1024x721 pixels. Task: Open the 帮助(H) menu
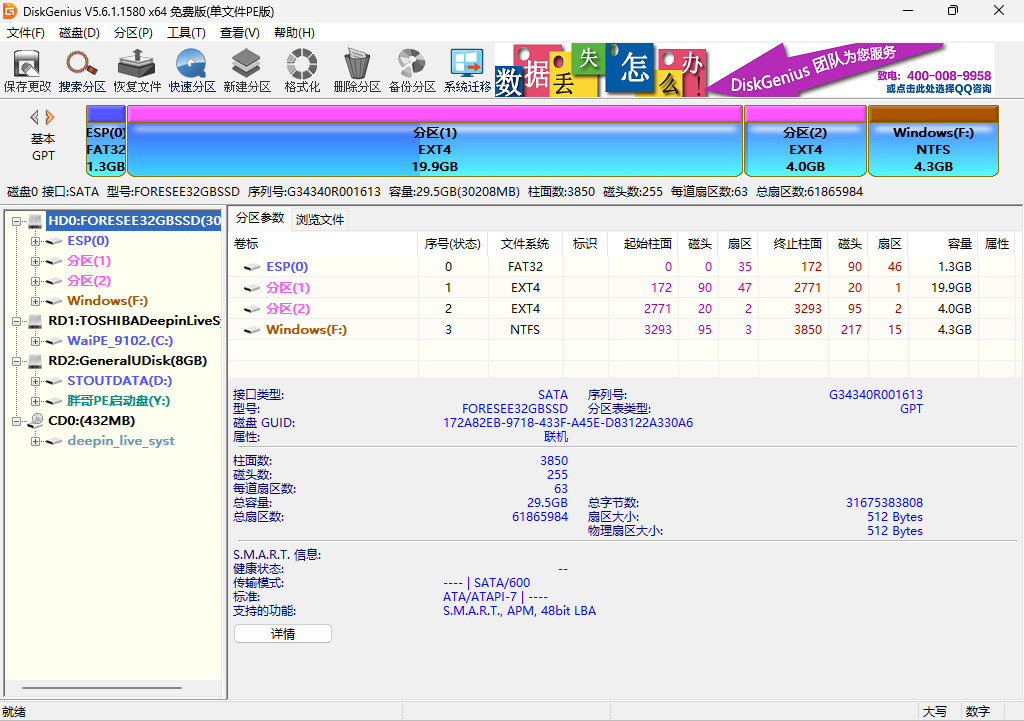point(294,33)
